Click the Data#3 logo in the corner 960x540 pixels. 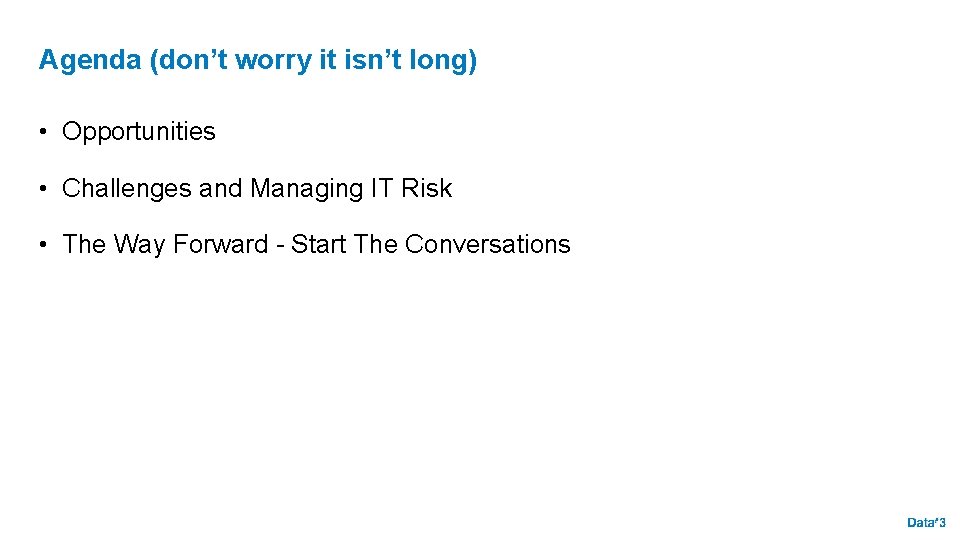click(x=926, y=522)
